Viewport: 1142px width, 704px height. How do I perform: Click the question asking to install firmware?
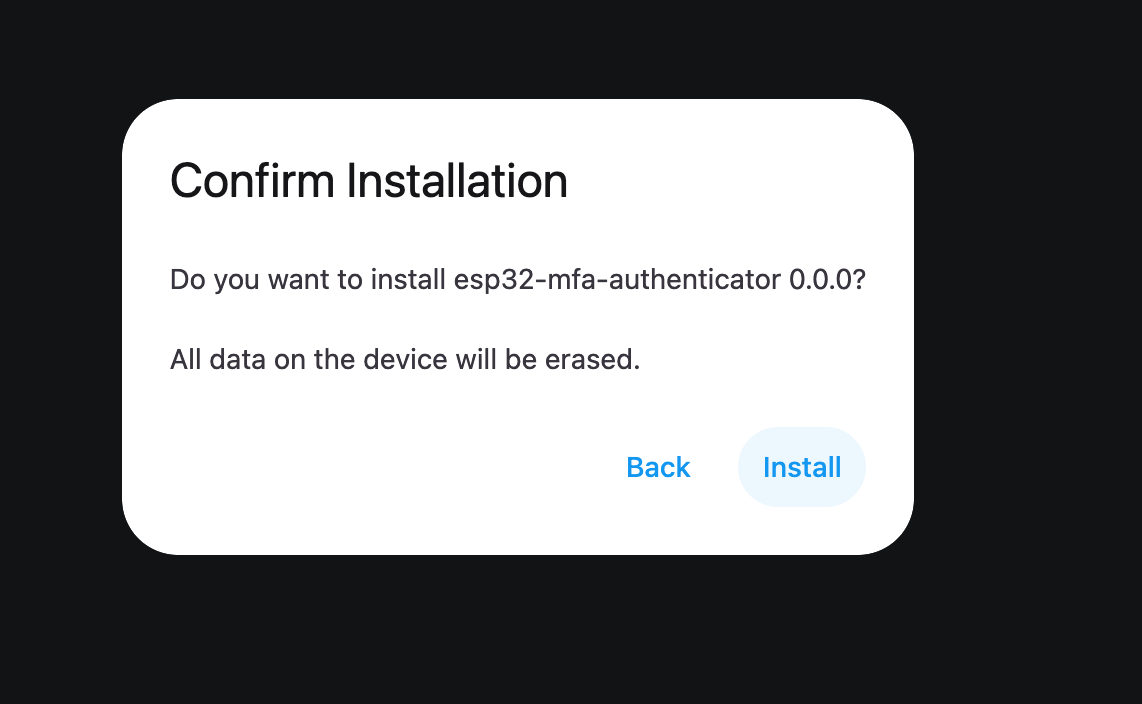(x=518, y=280)
